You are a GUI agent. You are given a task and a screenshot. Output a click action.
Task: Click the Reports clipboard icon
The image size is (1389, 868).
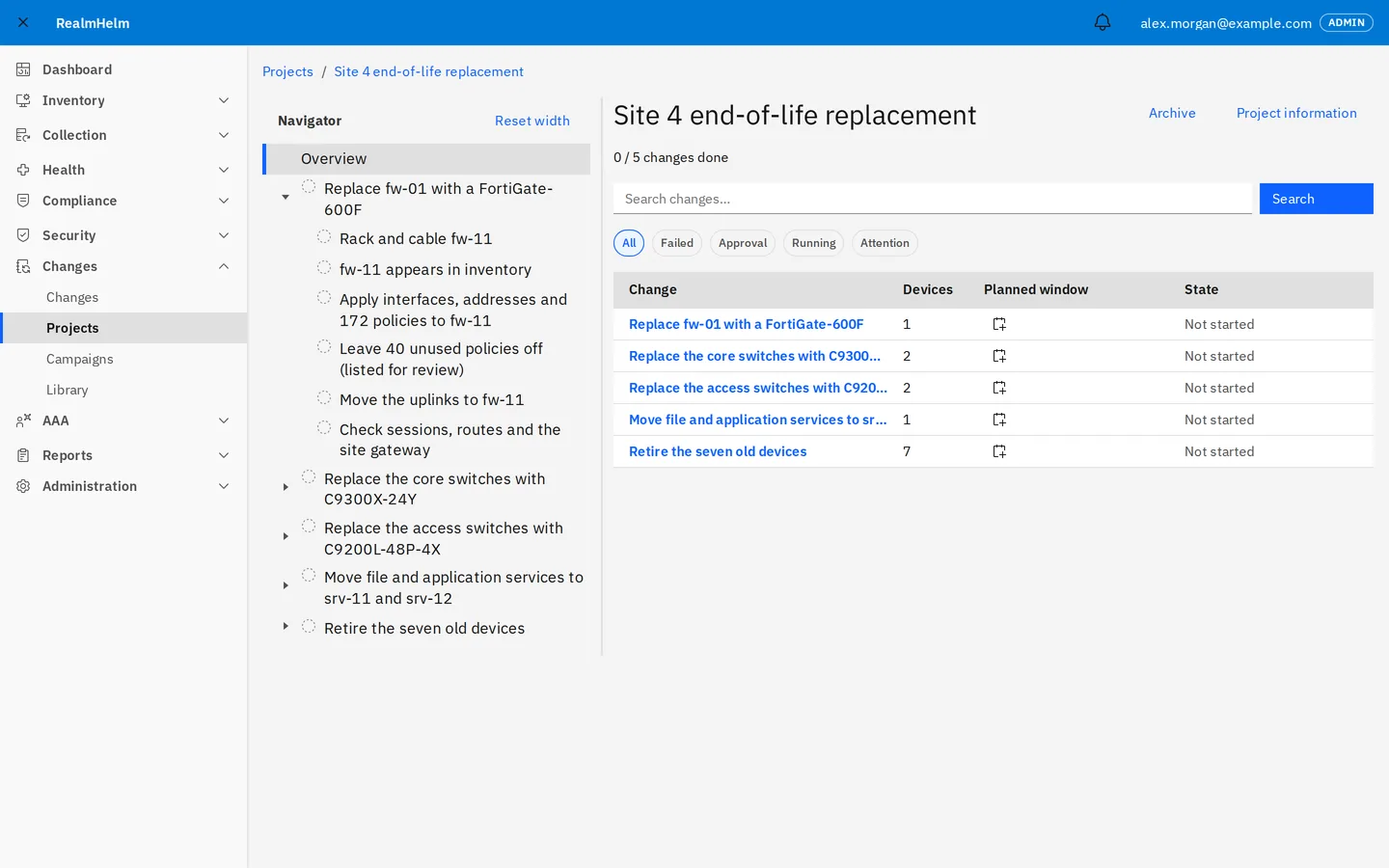point(23,455)
